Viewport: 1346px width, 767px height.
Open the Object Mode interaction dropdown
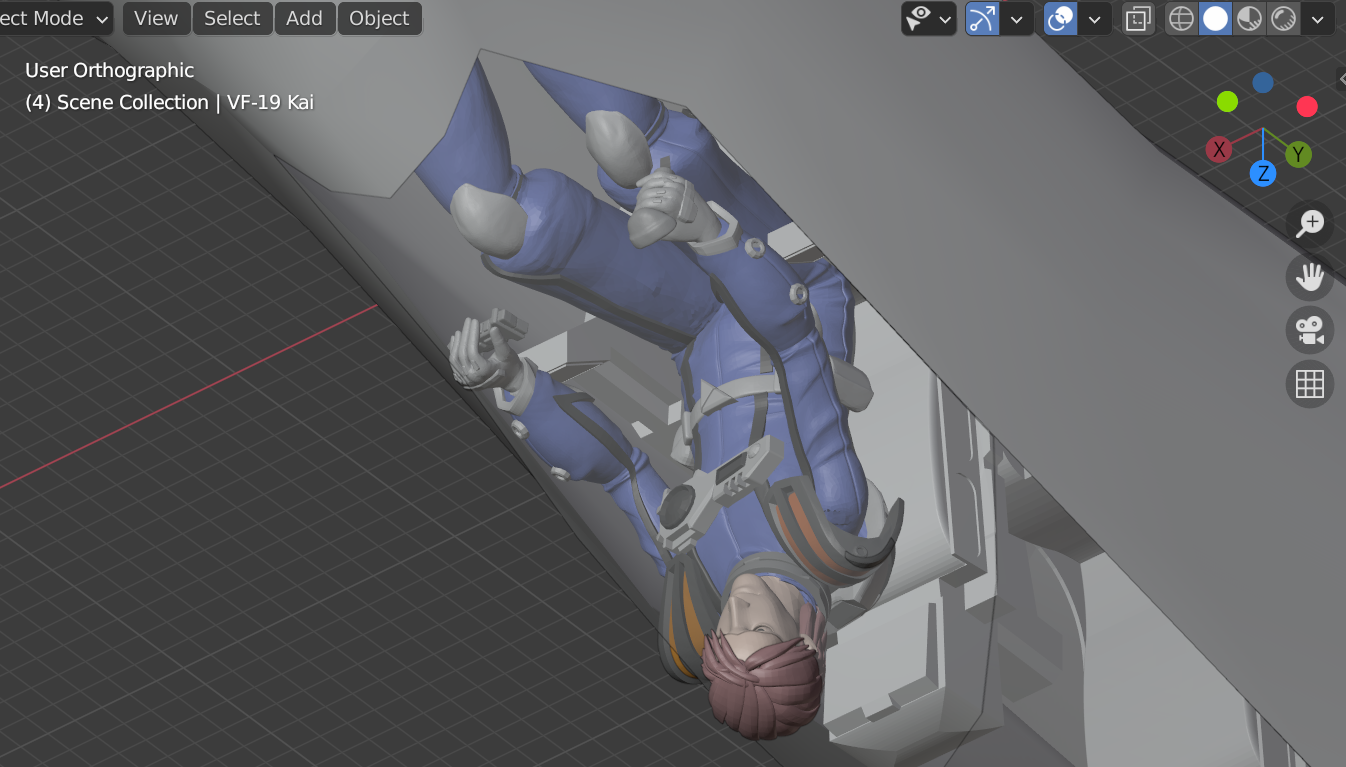click(55, 18)
